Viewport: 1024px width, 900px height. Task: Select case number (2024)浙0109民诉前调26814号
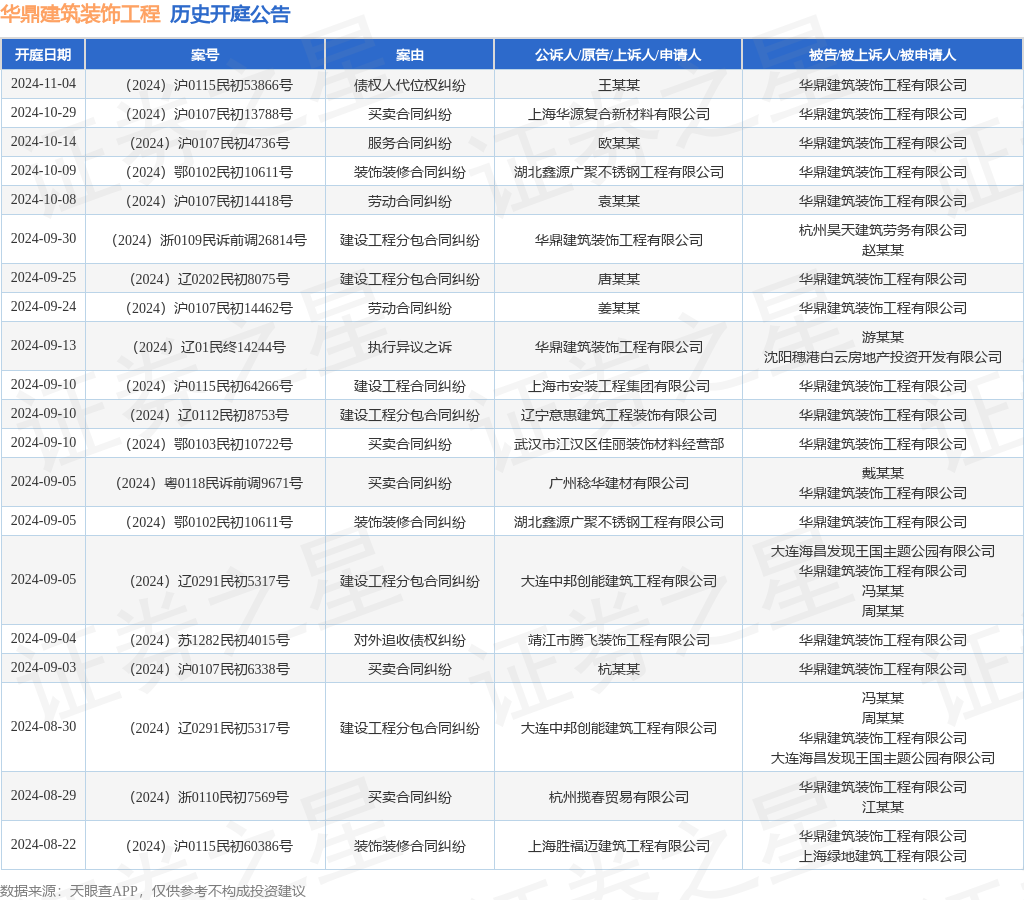[x=209, y=240]
